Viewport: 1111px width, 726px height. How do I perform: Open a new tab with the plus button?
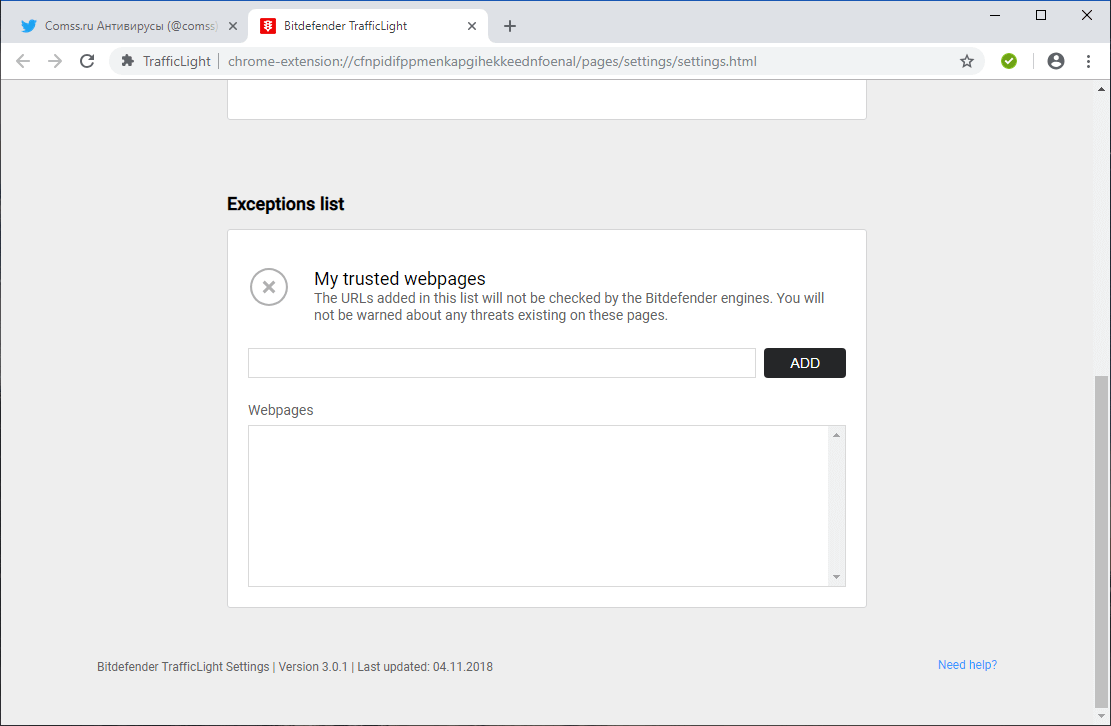(x=509, y=26)
